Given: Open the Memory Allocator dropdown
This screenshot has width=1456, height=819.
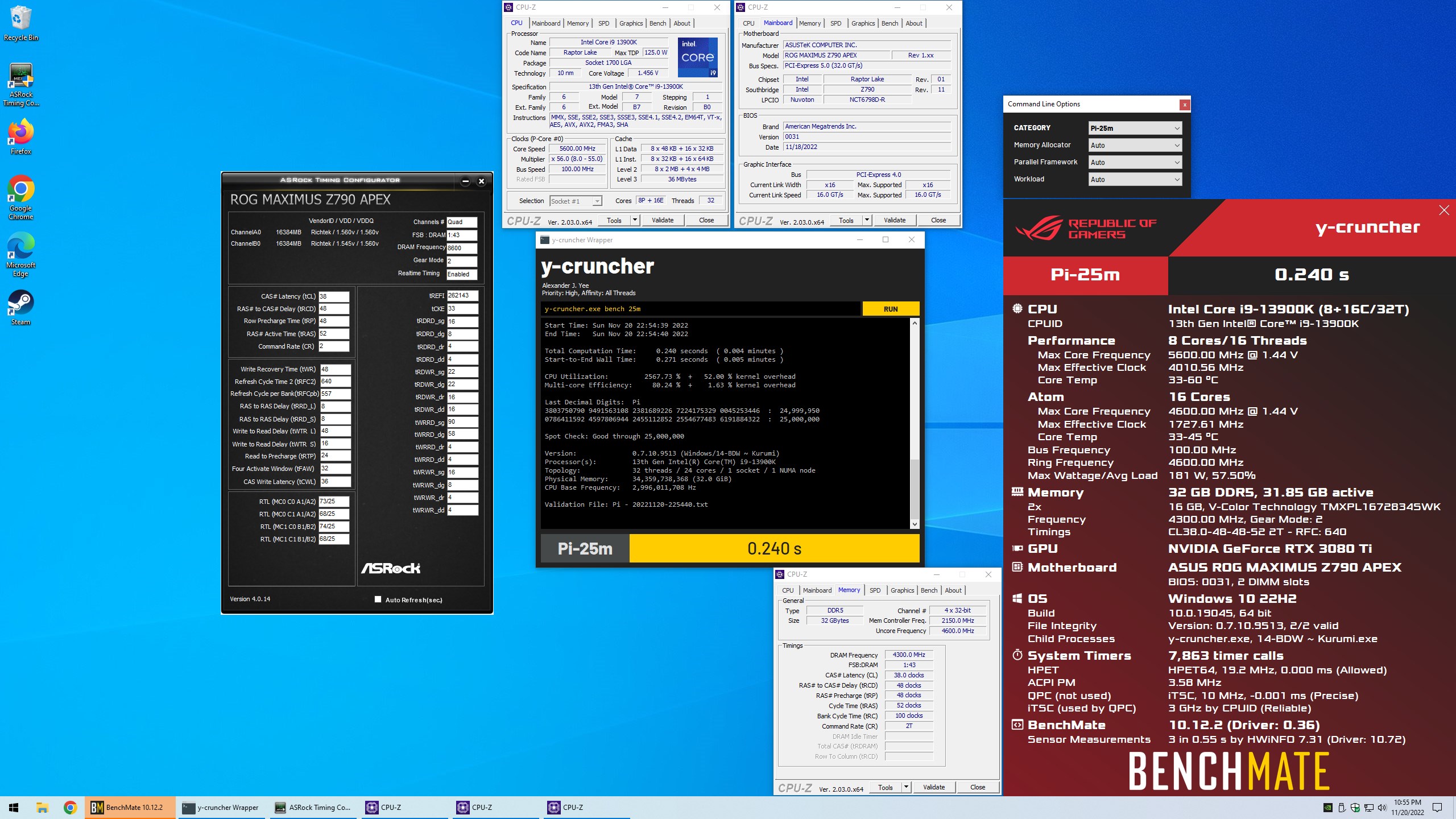Looking at the screenshot, I should 1135,145.
